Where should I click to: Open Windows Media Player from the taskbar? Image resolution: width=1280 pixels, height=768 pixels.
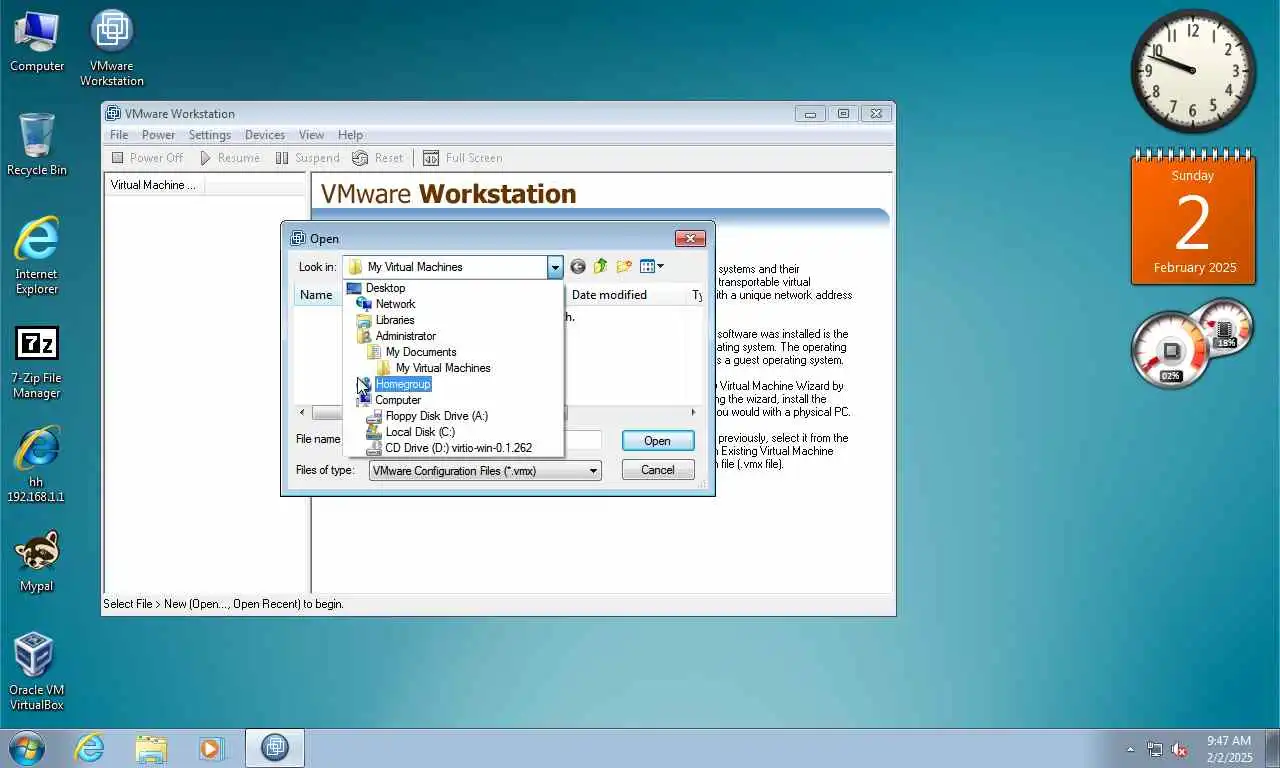[212, 748]
